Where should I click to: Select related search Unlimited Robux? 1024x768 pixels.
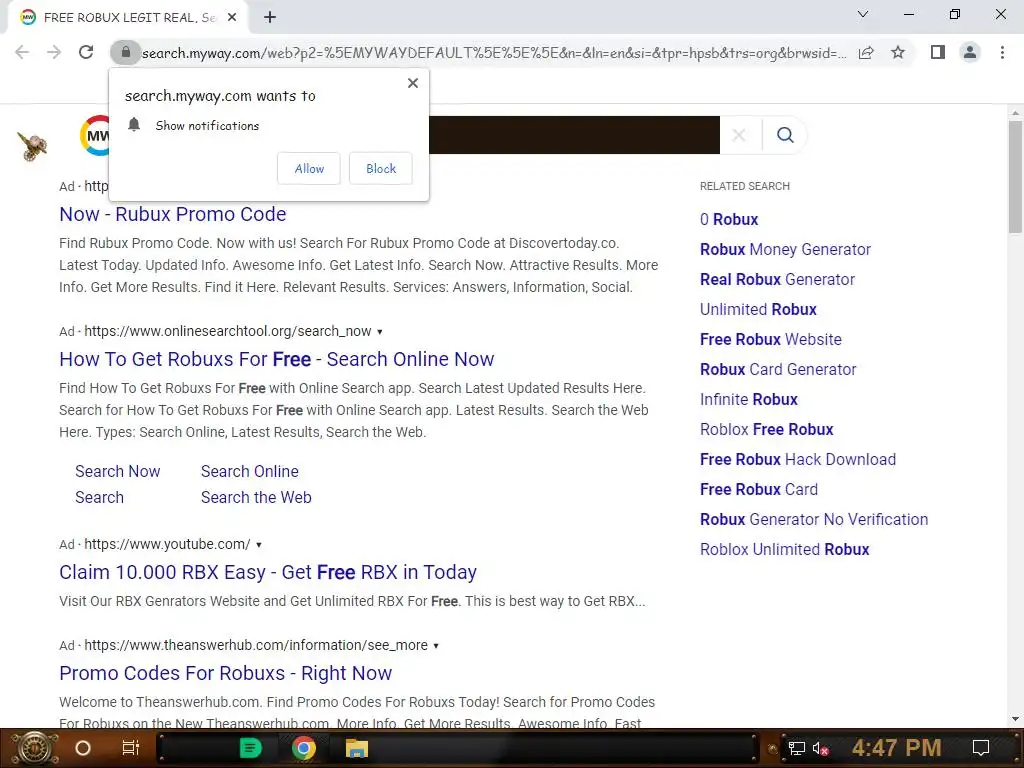click(758, 310)
